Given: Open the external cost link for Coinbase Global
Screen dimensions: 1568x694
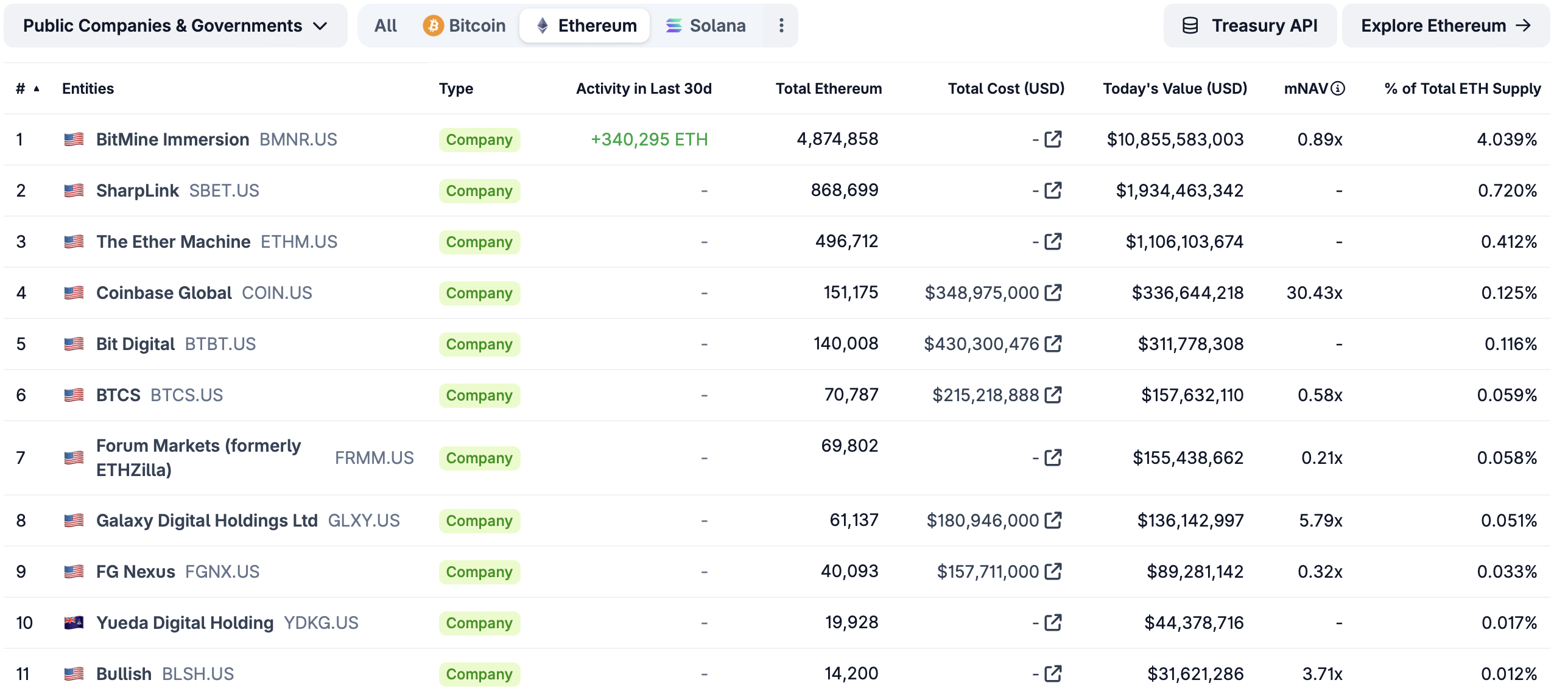Looking at the screenshot, I should [1052, 292].
